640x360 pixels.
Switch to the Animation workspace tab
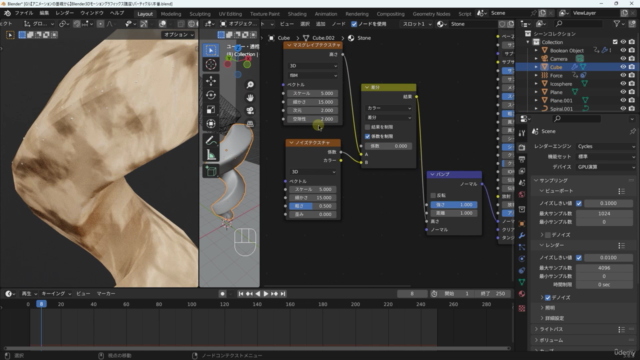click(x=326, y=14)
